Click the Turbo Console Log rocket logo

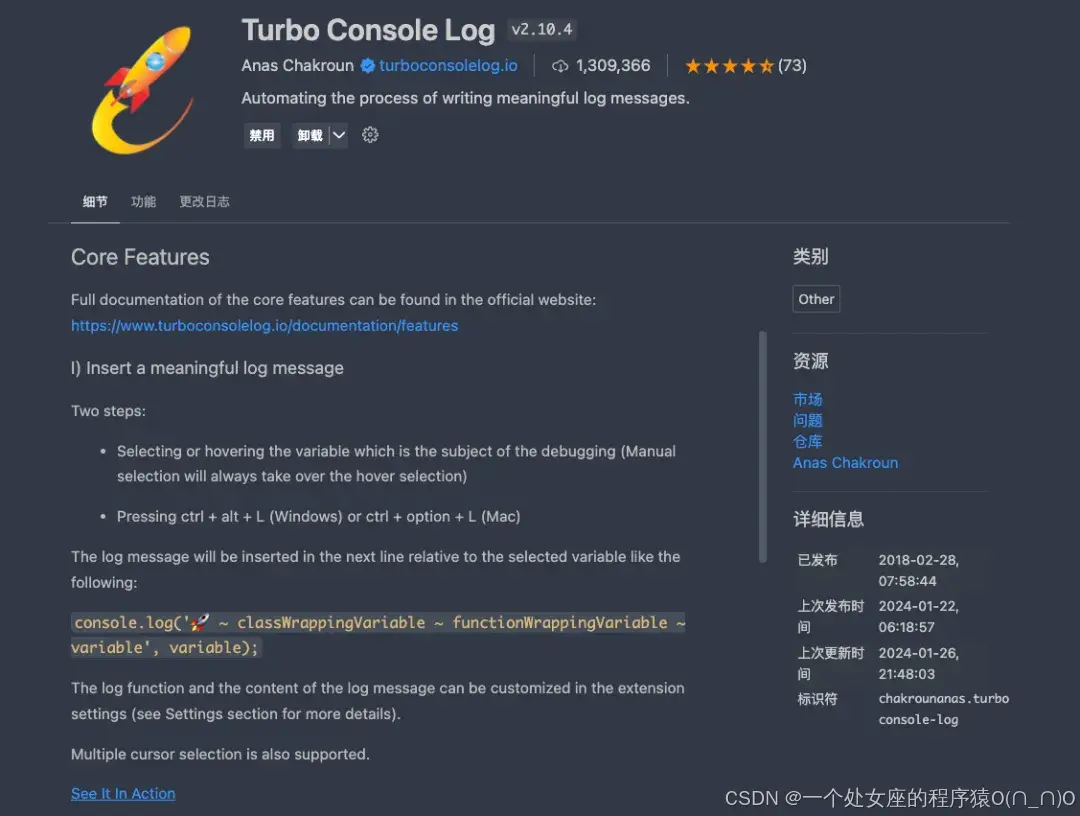[x=143, y=88]
